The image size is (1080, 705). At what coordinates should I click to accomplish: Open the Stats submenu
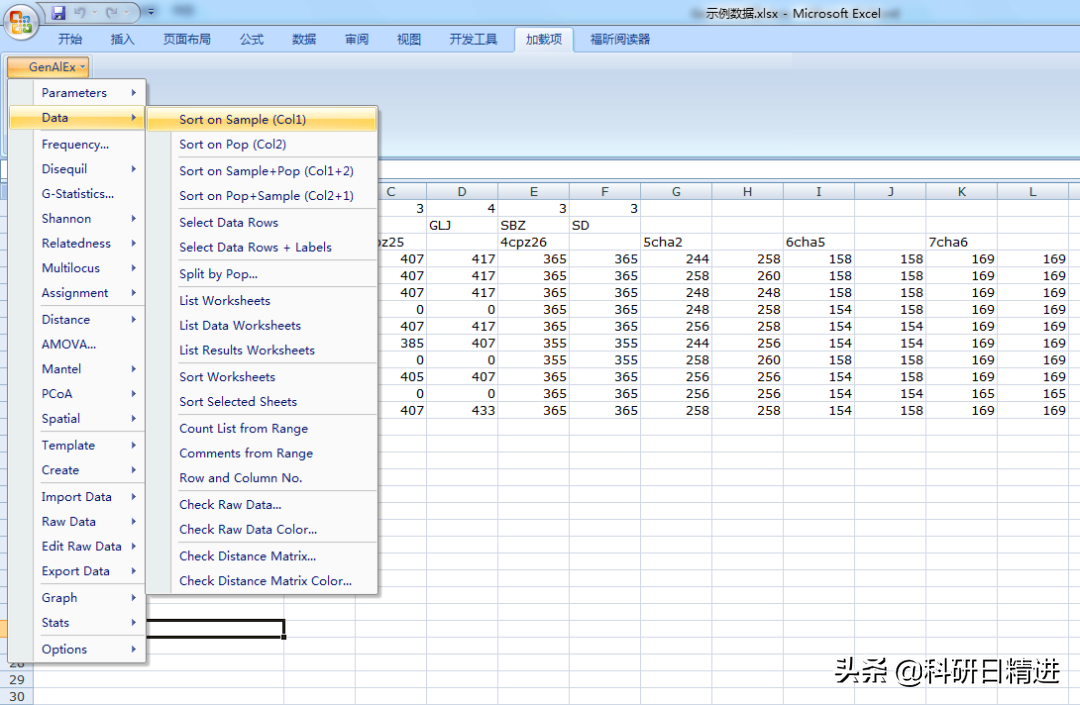(77, 622)
